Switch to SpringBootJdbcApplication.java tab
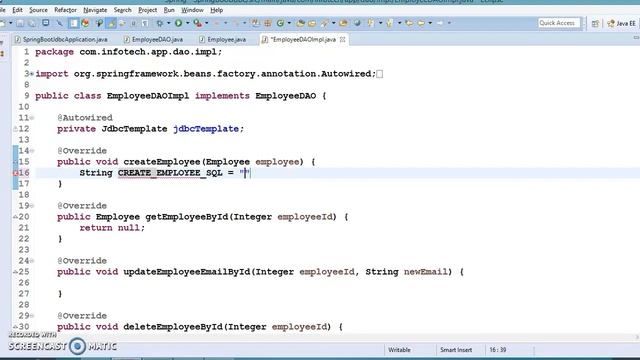 click(61, 40)
